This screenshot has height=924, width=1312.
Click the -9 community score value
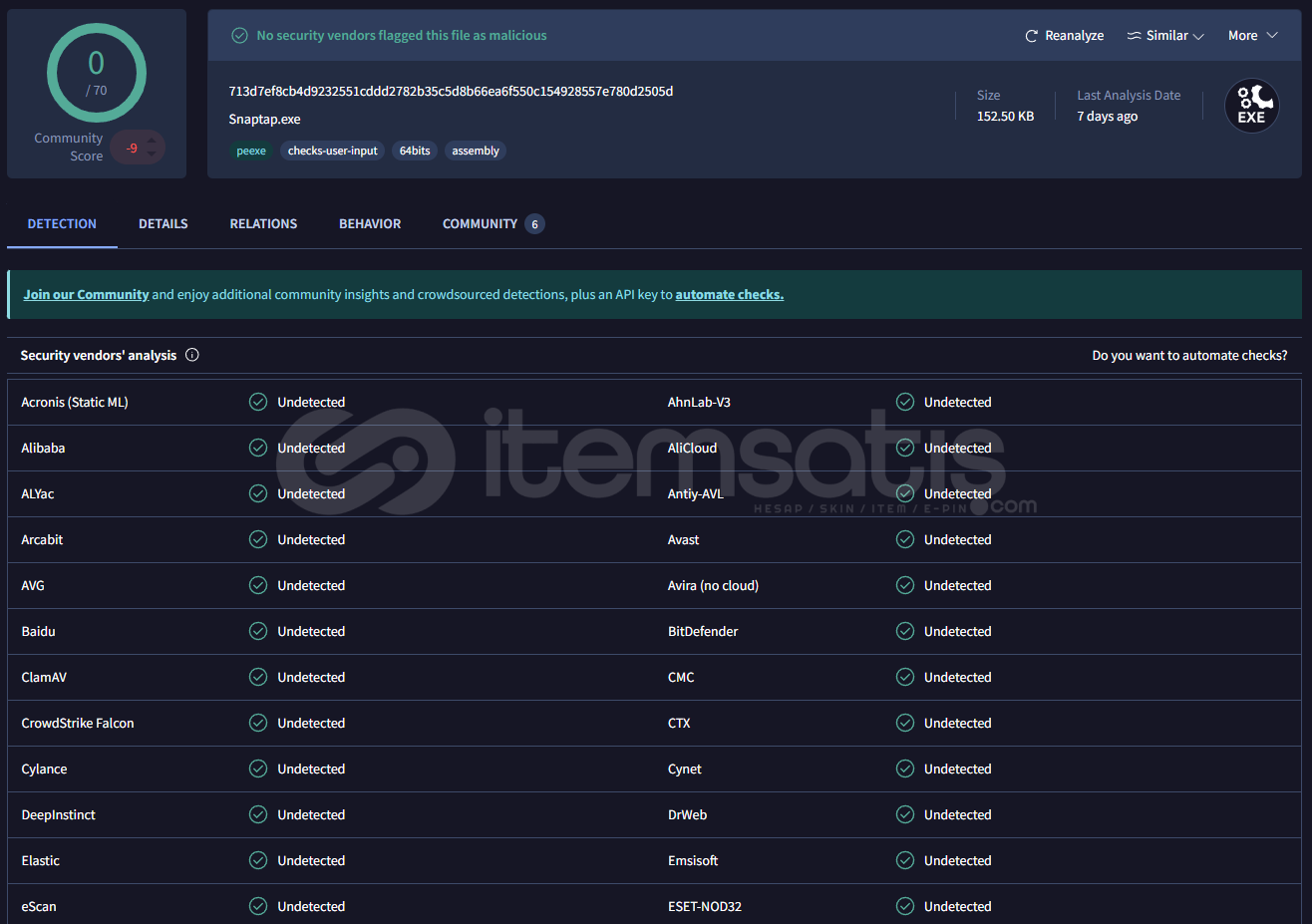tap(132, 149)
